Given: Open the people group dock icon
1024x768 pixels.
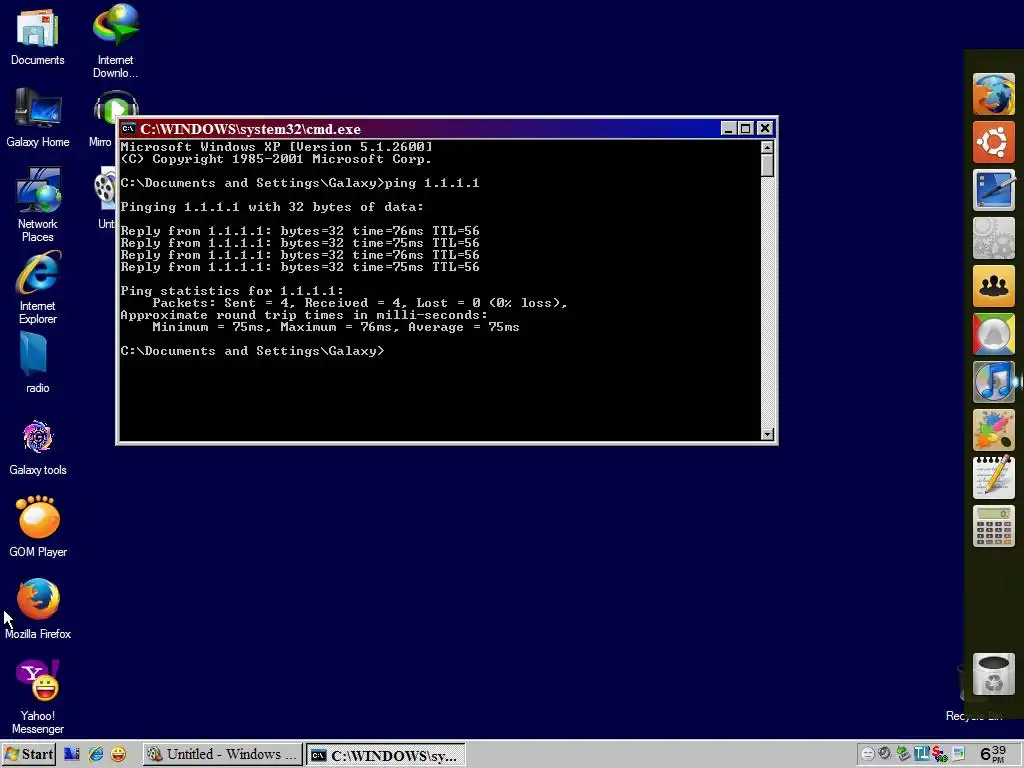Looking at the screenshot, I should click(x=993, y=285).
